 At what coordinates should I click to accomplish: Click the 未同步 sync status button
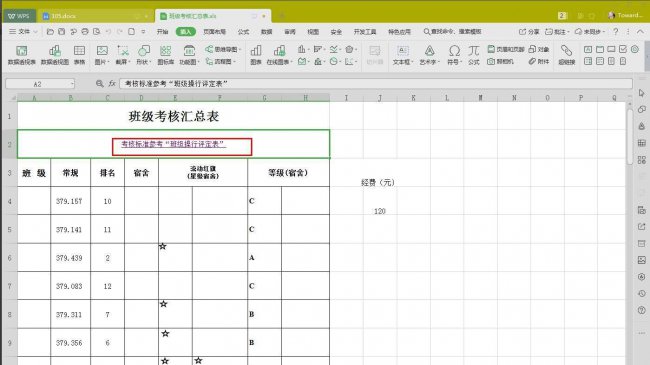point(590,32)
